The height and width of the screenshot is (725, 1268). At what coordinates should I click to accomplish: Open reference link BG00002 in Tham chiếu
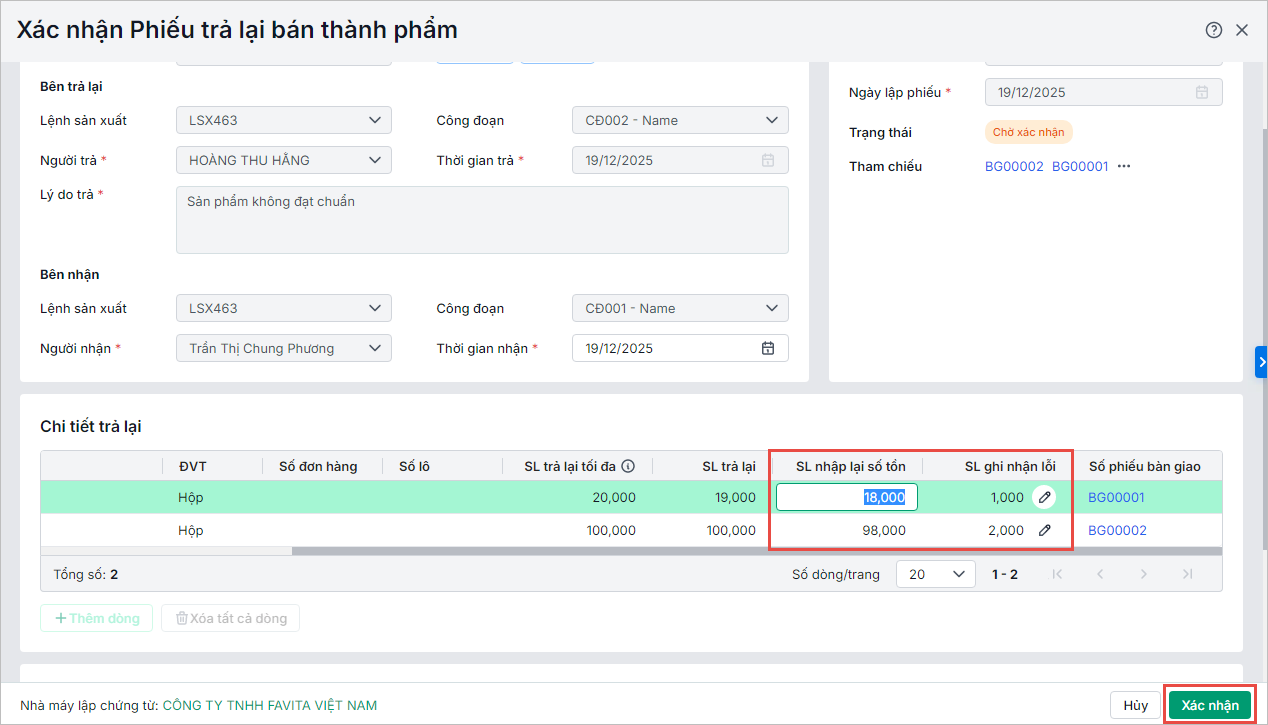1014,166
